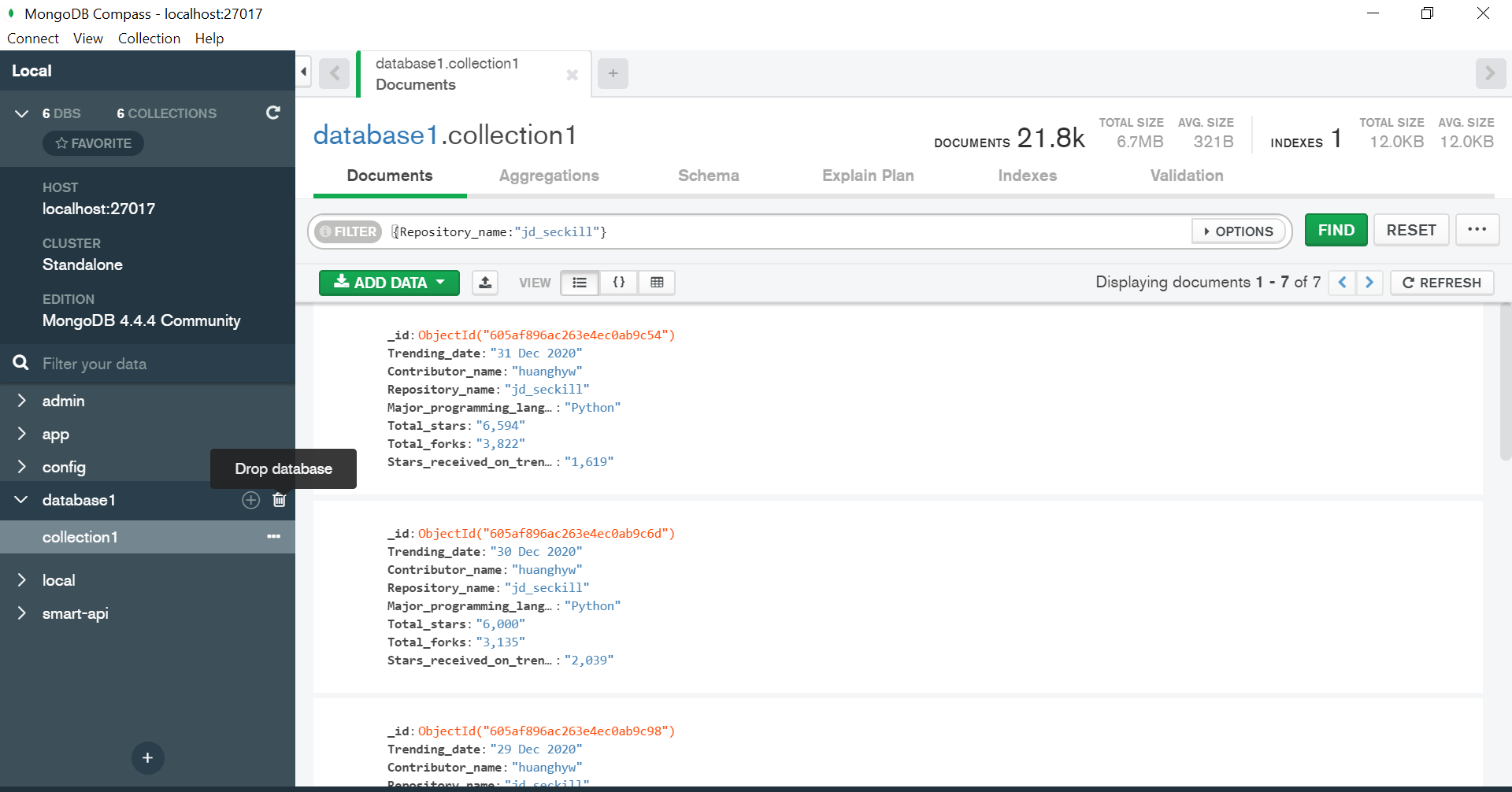1512x792 pixels.
Task: Click the RESET button
Action: tap(1411, 230)
